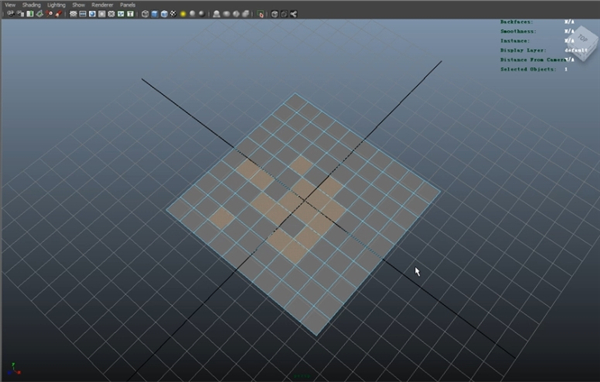
Task: Toggle the safe title overlay
Action: (130, 14)
